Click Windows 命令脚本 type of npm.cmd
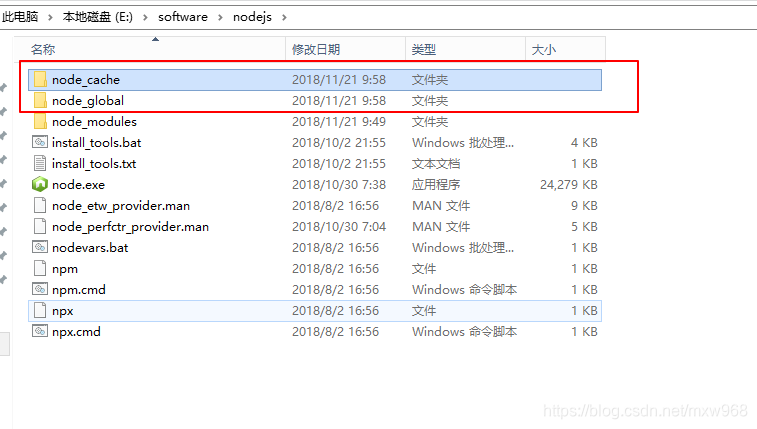The image size is (757, 429). (464, 290)
